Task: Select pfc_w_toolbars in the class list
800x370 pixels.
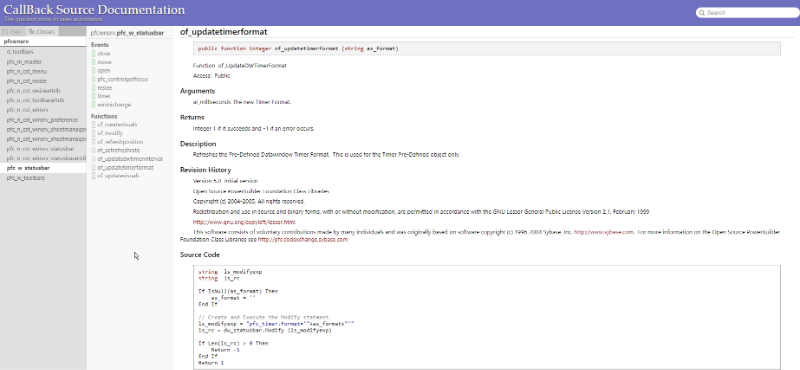Action: (26, 178)
